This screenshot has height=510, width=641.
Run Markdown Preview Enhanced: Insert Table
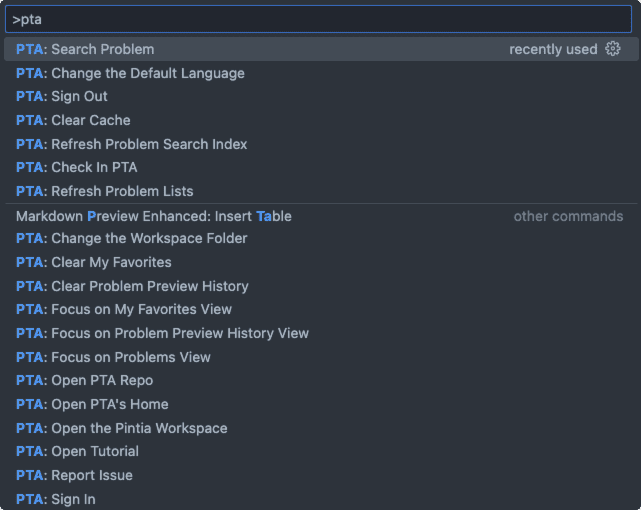point(321,216)
